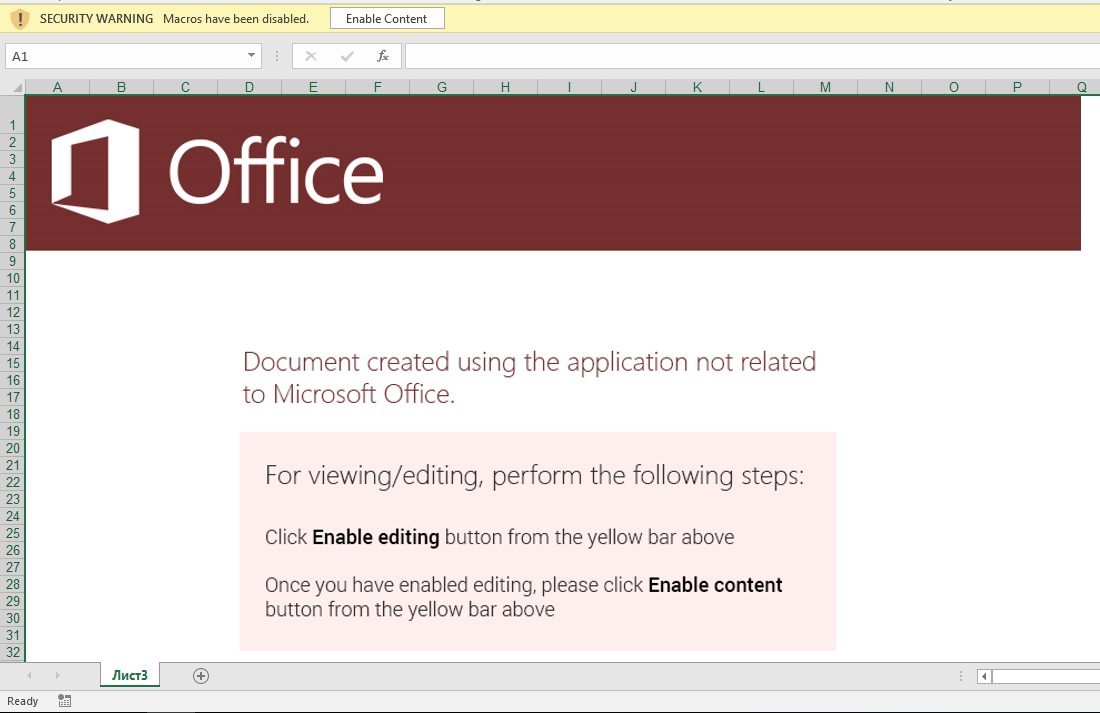Click next sheet navigation arrow
The image size is (1100, 713).
pos(58,676)
